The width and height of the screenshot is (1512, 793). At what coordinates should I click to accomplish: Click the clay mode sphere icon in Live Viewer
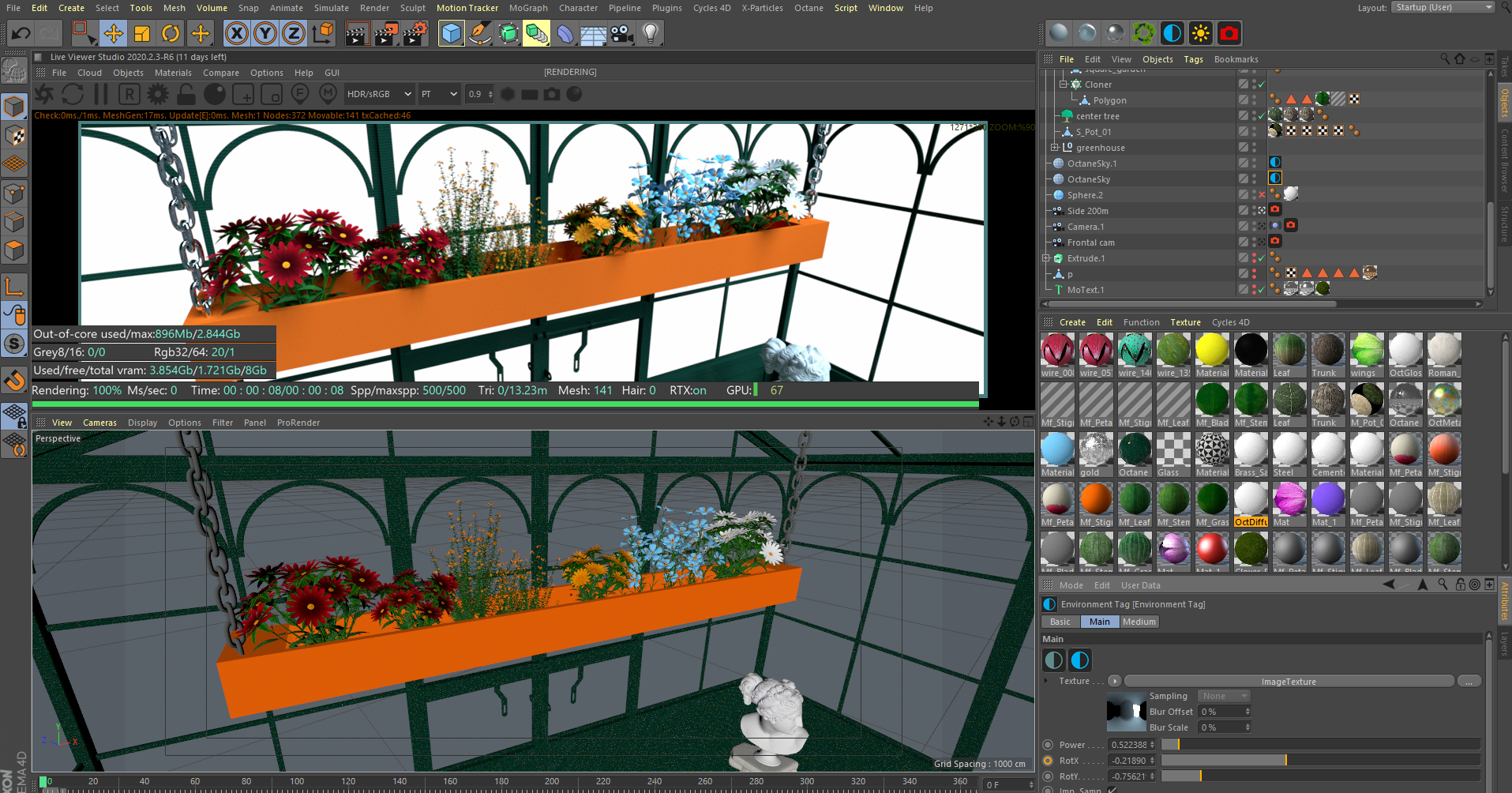(x=215, y=94)
